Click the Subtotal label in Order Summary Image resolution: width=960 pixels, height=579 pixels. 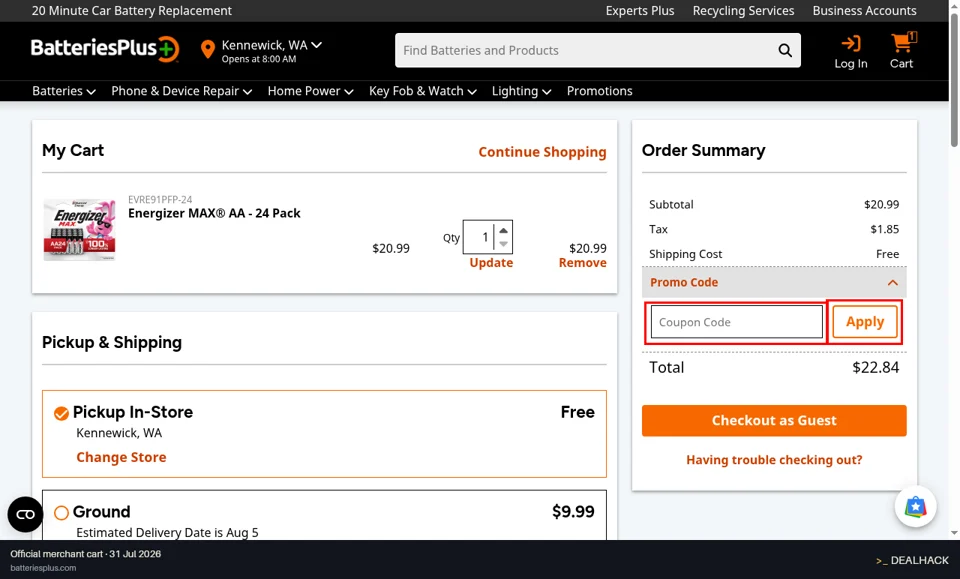pyautogui.click(x=671, y=204)
